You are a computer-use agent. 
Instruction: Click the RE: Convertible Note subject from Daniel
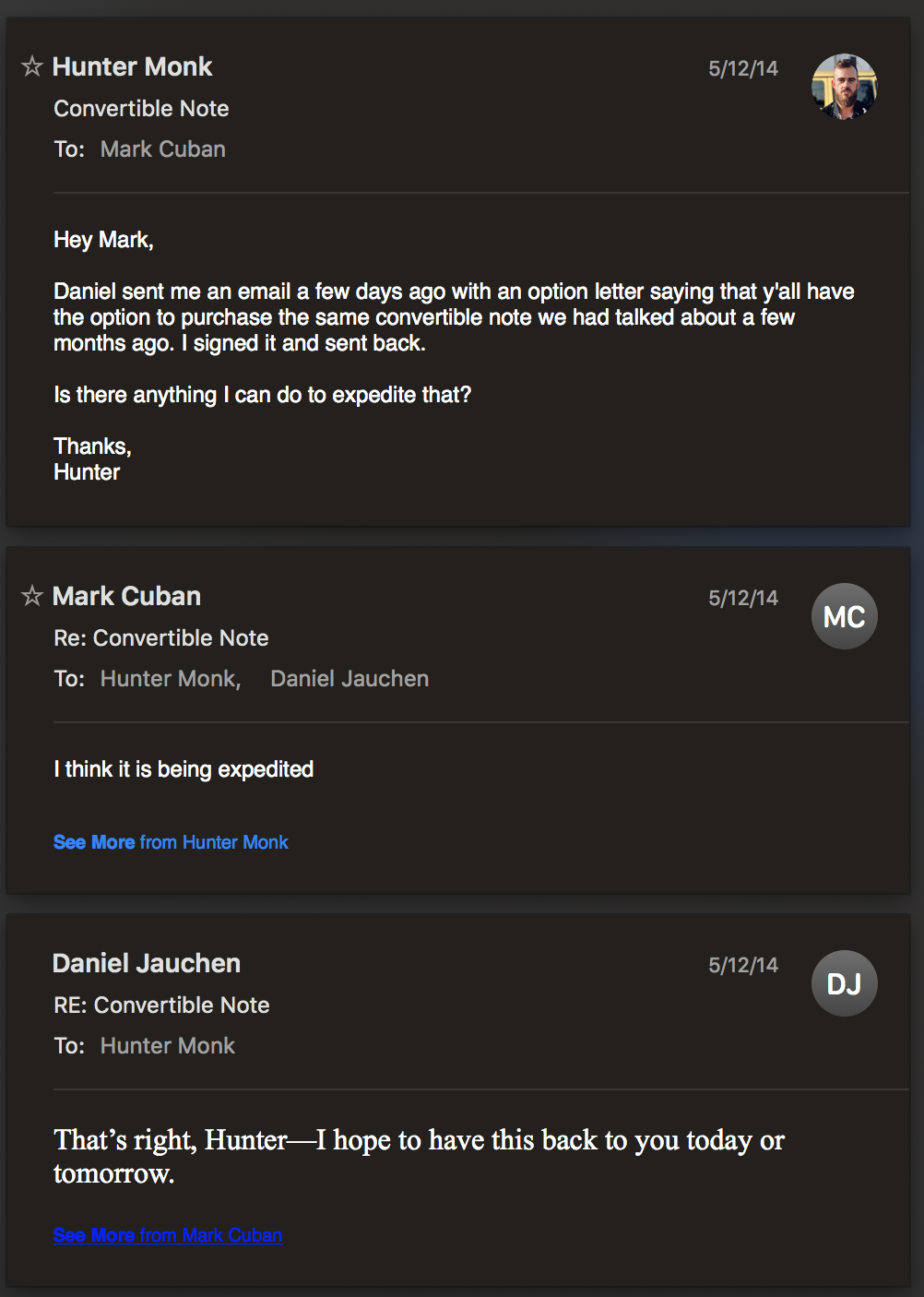pos(161,1005)
